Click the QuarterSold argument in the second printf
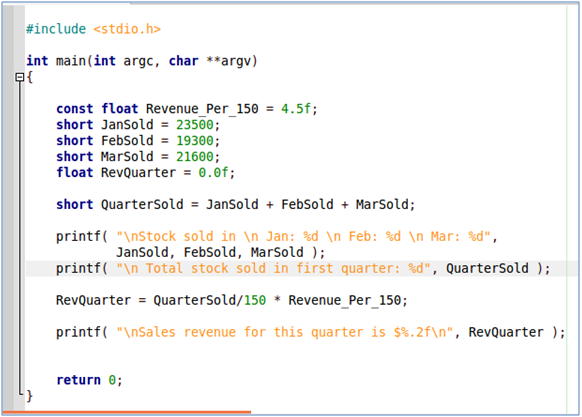This screenshot has height=417, width=582. pos(487,268)
